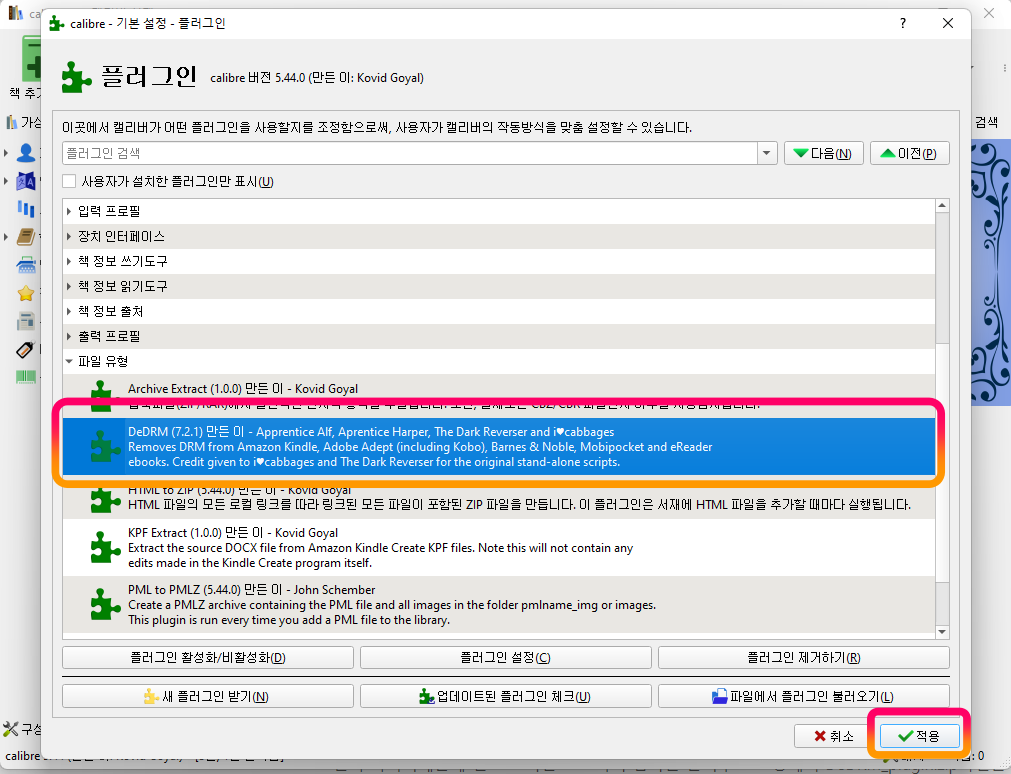
Task: Toggle show only user-installed plugins checkbox
Action: (69, 181)
